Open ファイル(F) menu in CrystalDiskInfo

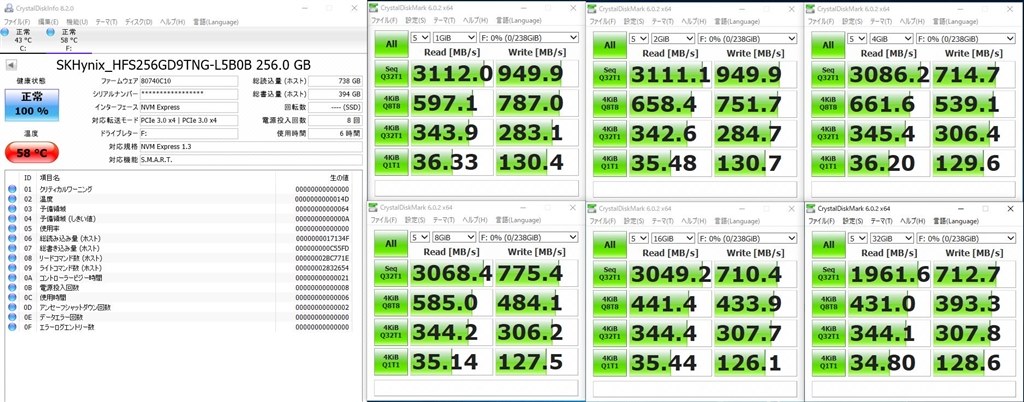[17, 22]
